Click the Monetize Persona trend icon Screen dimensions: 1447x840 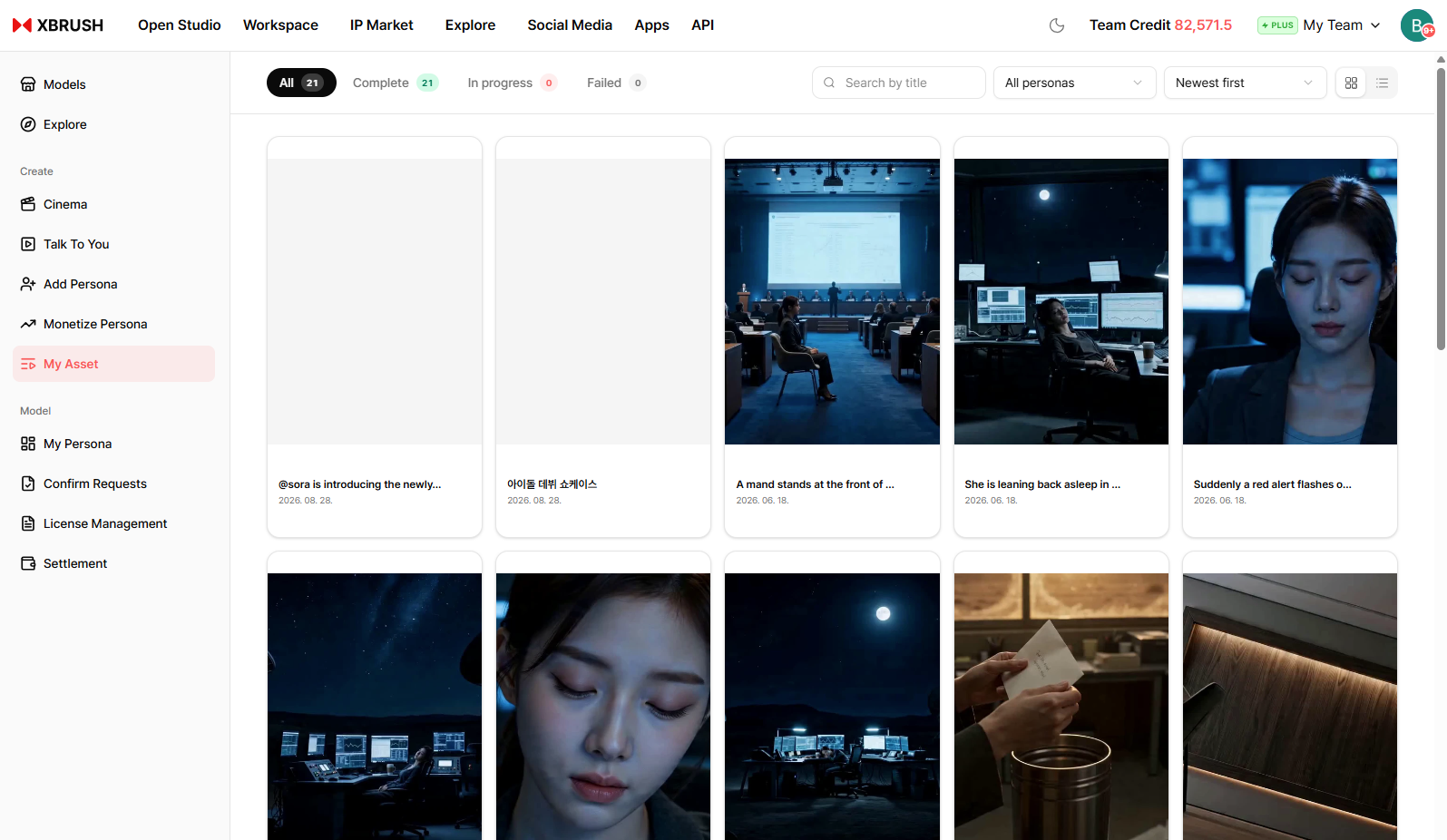click(28, 324)
